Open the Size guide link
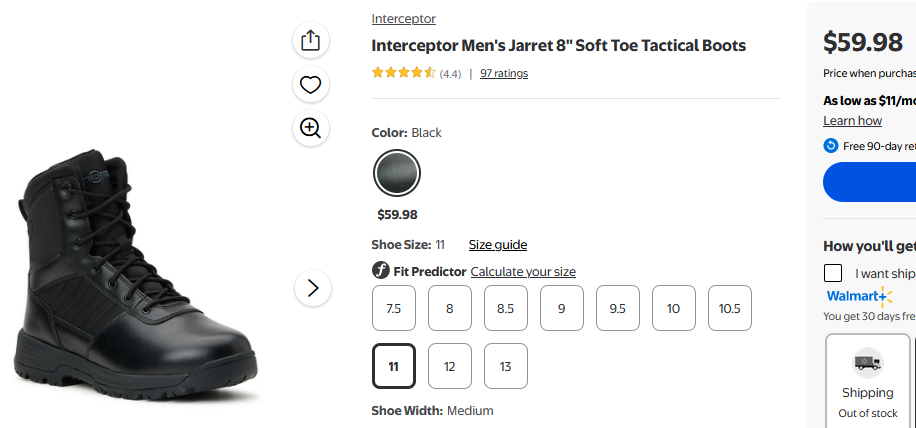 (x=498, y=245)
